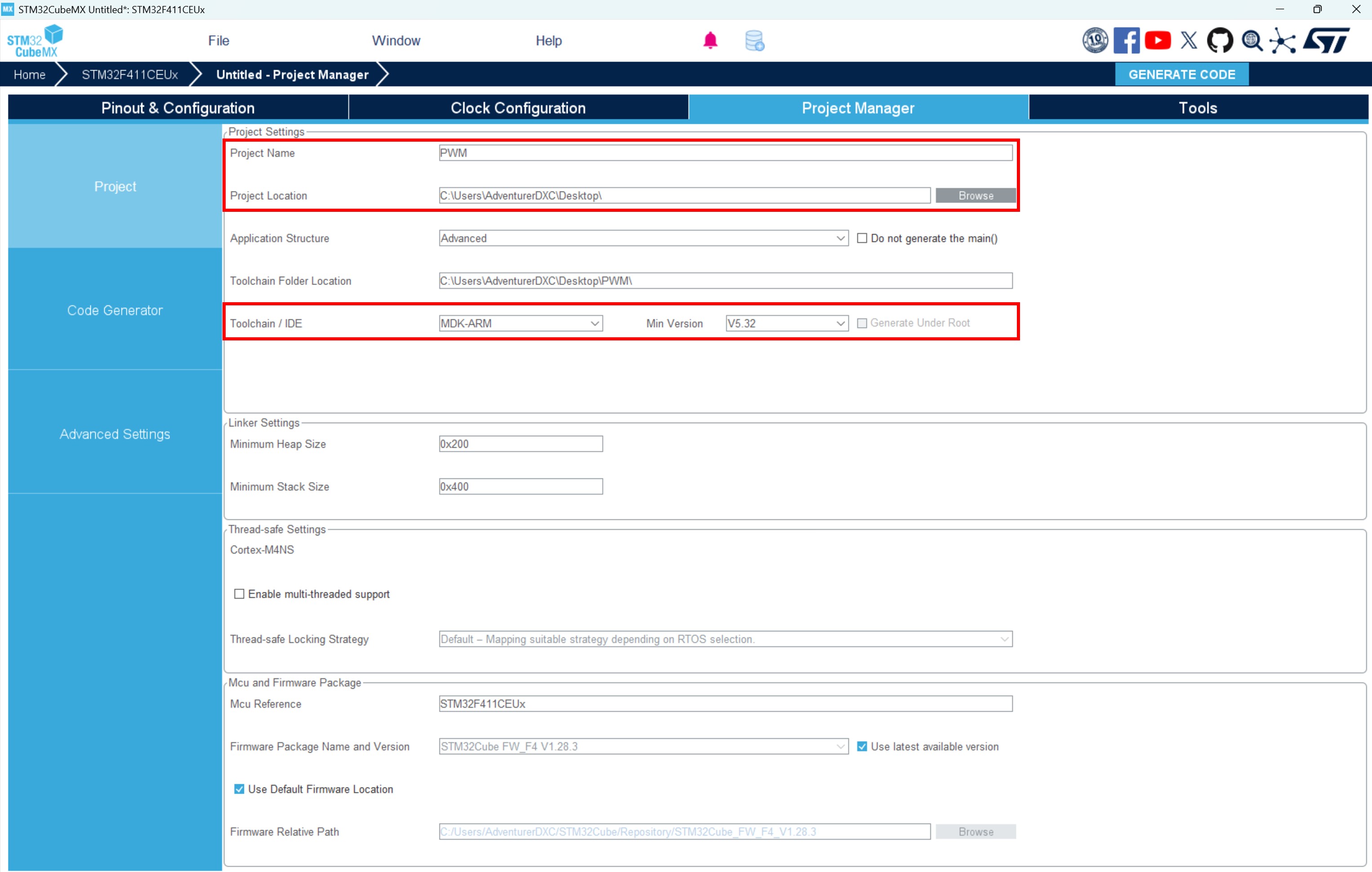Open the Min Version dropdown
This screenshot has height=872, width=1372.
tap(786, 324)
